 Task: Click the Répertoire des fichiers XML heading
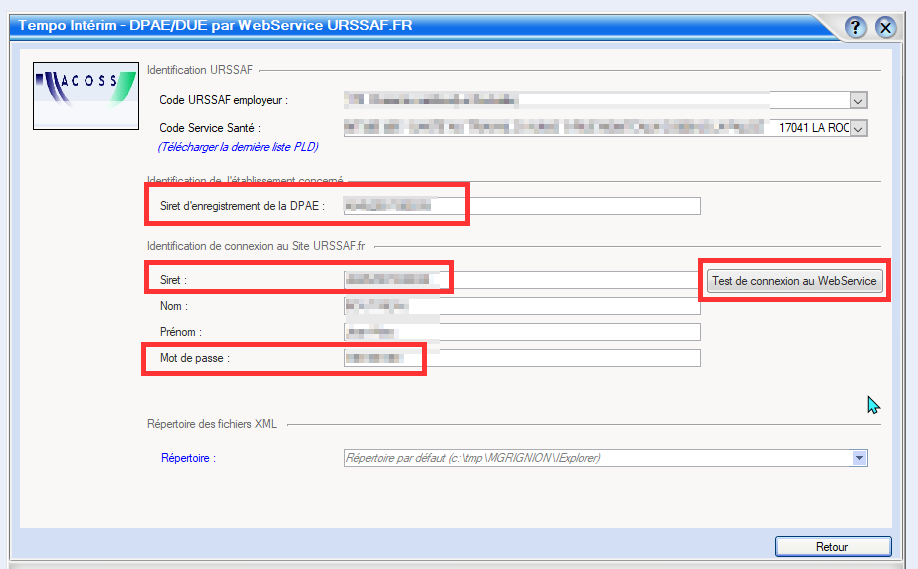click(x=212, y=424)
